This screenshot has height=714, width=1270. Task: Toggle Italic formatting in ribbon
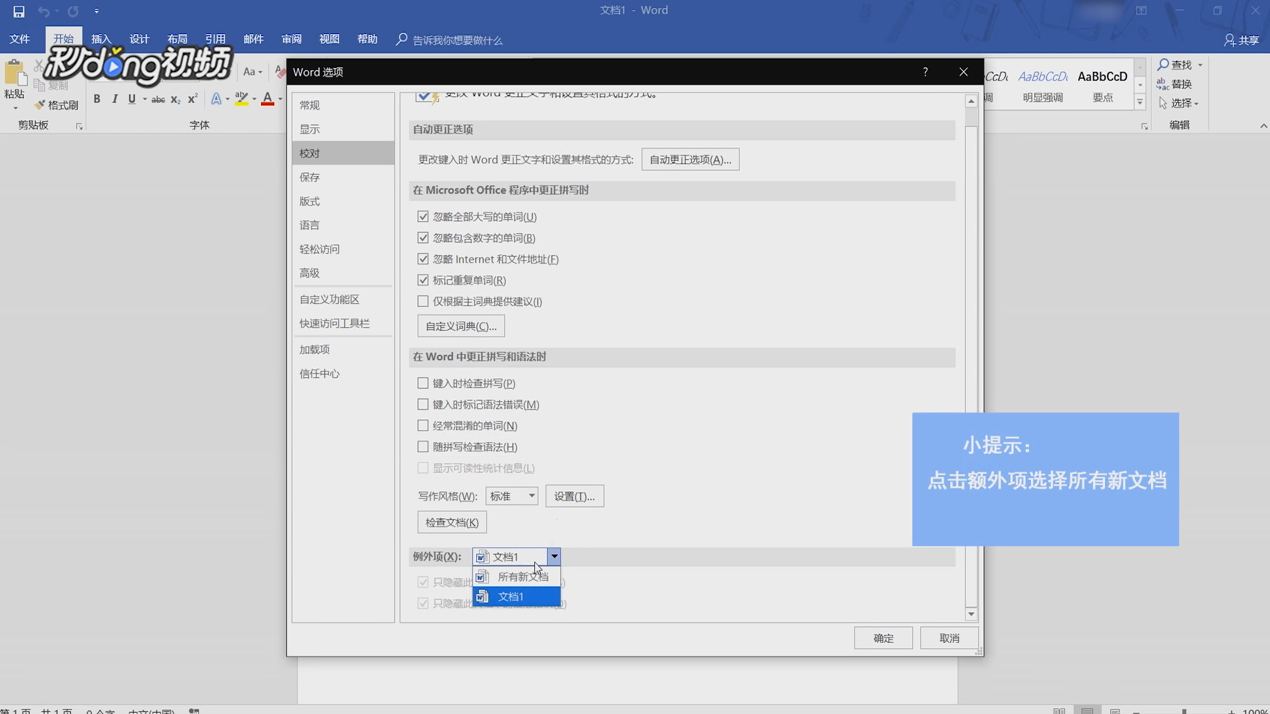[x=115, y=99]
